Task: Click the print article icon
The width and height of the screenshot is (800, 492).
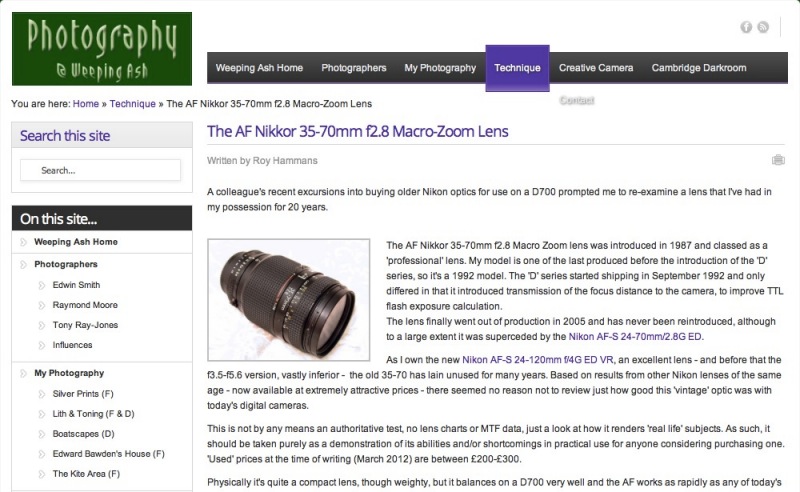Action: tap(778, 160)
